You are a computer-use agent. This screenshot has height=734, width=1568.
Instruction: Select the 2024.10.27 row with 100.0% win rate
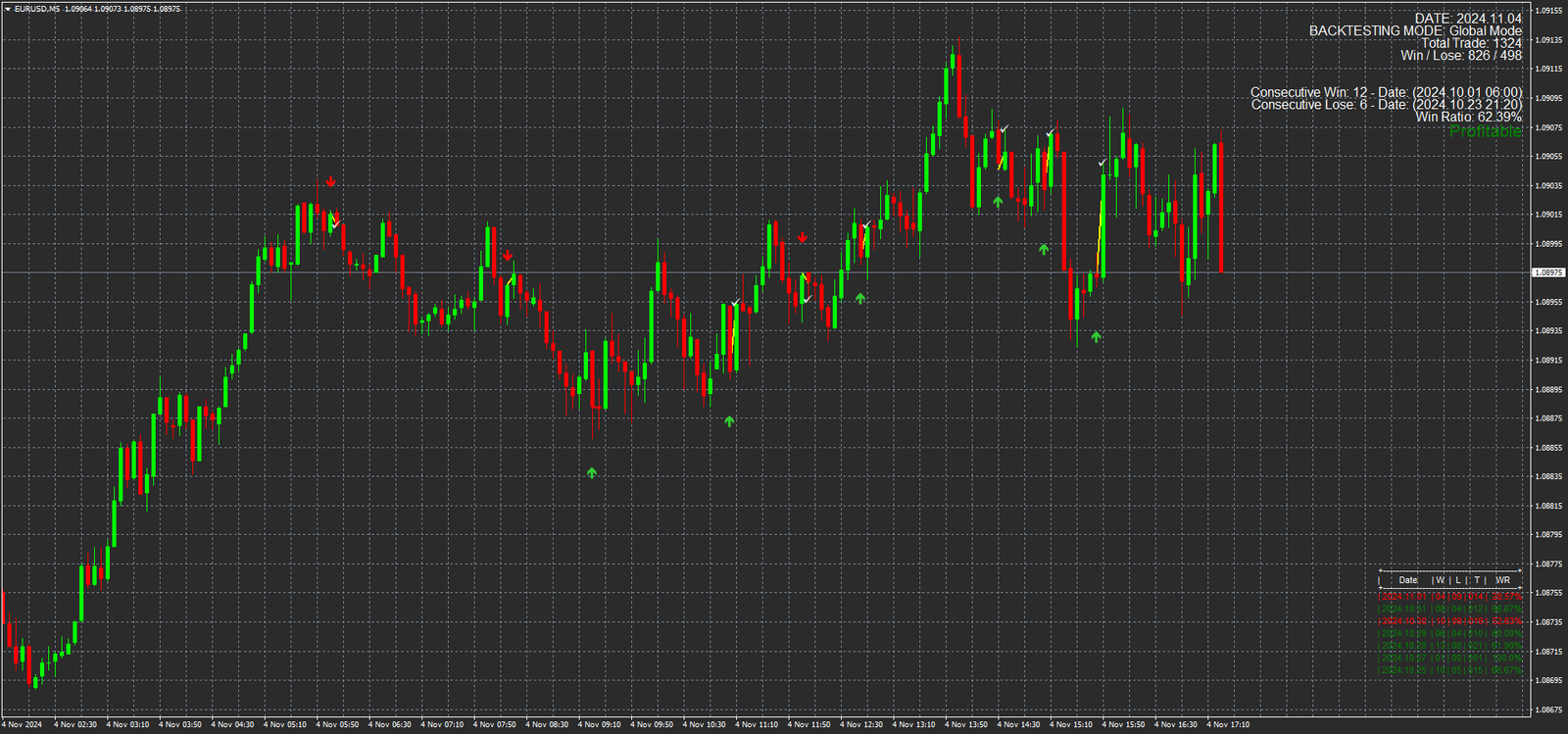(x=1450, y=658)
